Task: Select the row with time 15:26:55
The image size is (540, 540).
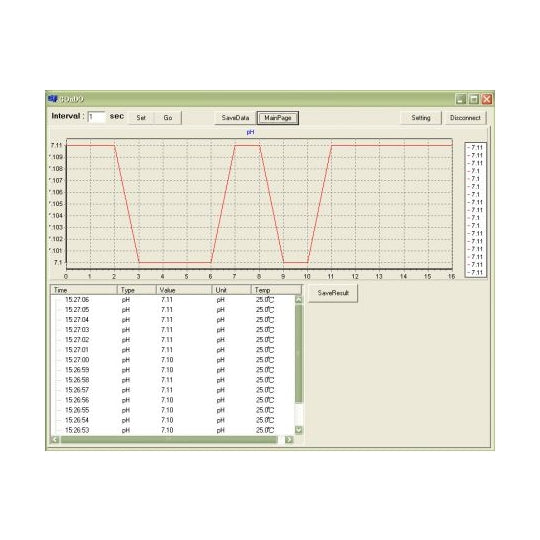Action: pos(173,410)
